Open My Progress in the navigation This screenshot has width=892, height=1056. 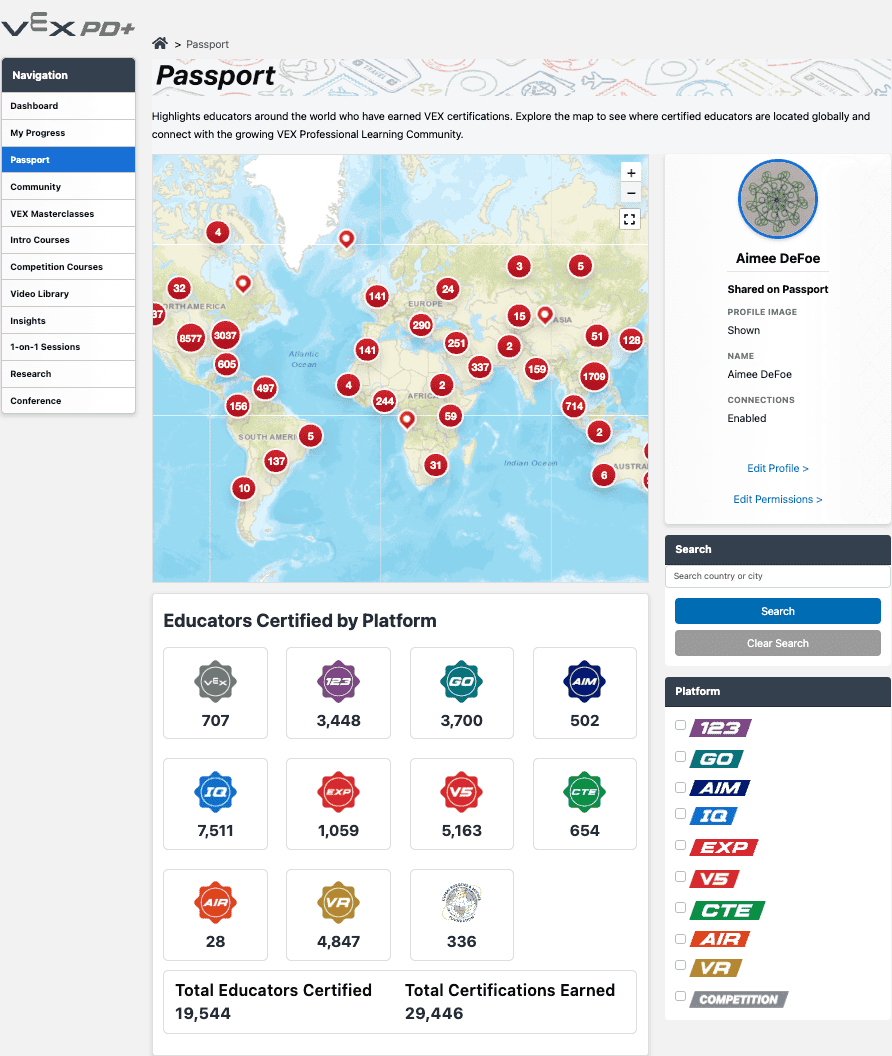68,133
